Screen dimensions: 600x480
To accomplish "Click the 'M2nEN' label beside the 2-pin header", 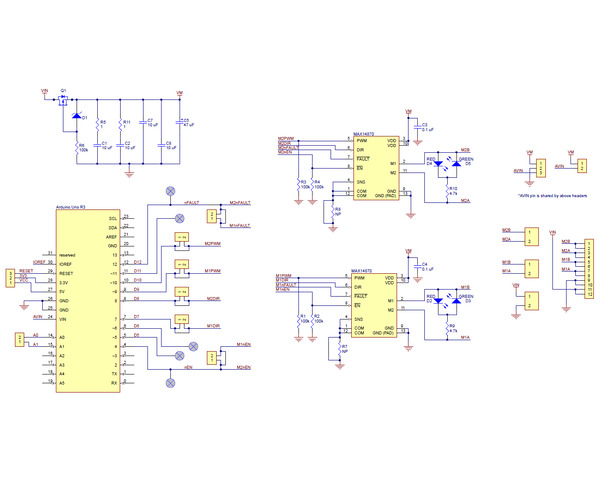I will click(x=244, y=367).
